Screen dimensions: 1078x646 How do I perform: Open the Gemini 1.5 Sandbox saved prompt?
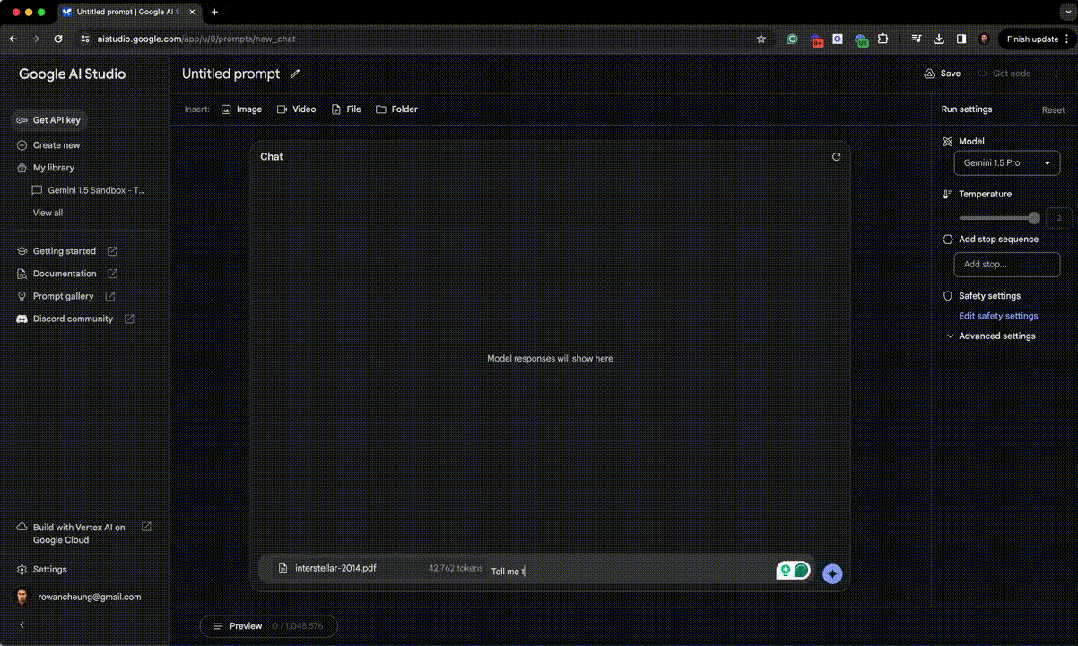click(x=88, y=190)
